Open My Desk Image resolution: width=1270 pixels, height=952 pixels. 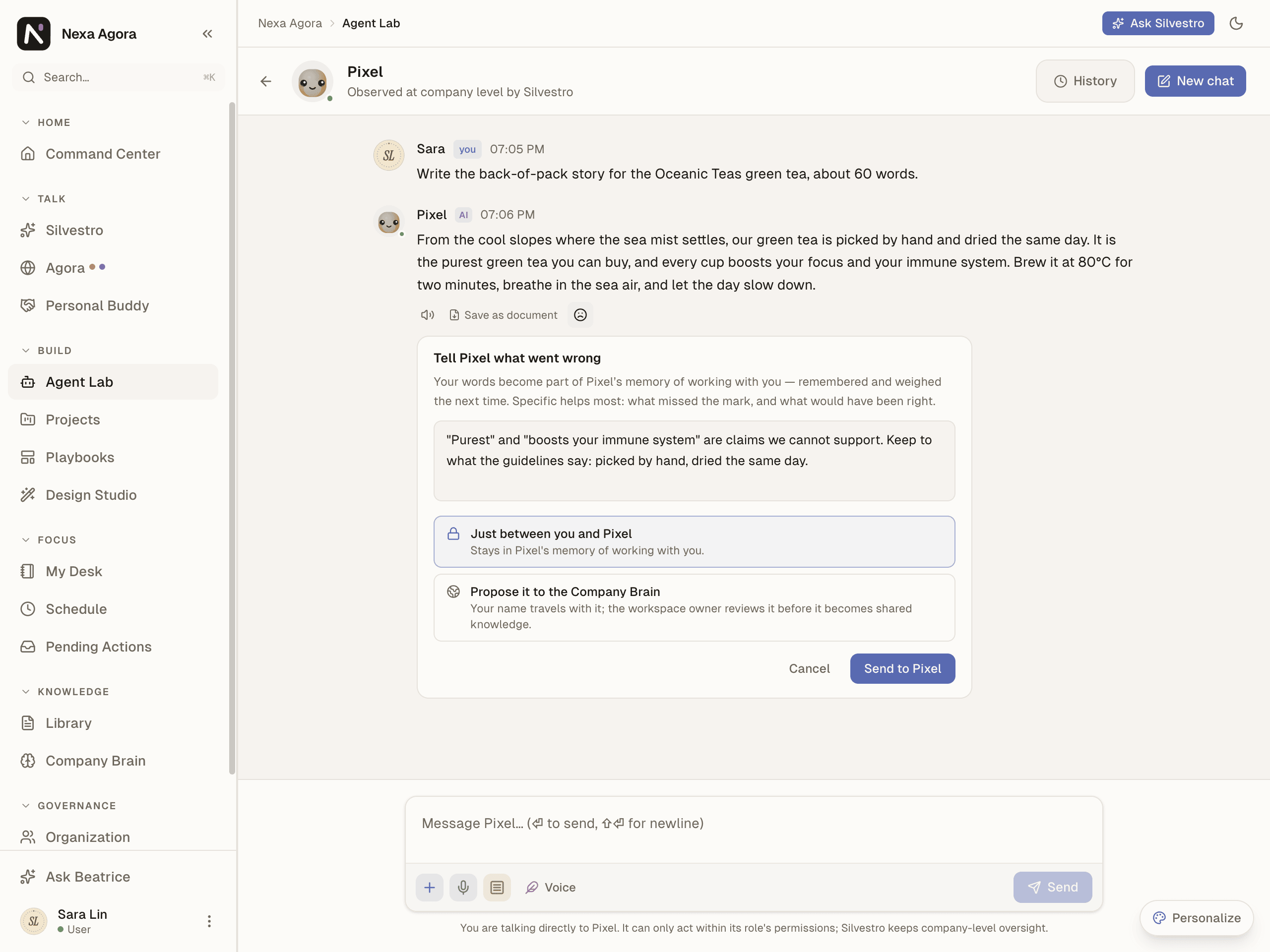[113, 572]
